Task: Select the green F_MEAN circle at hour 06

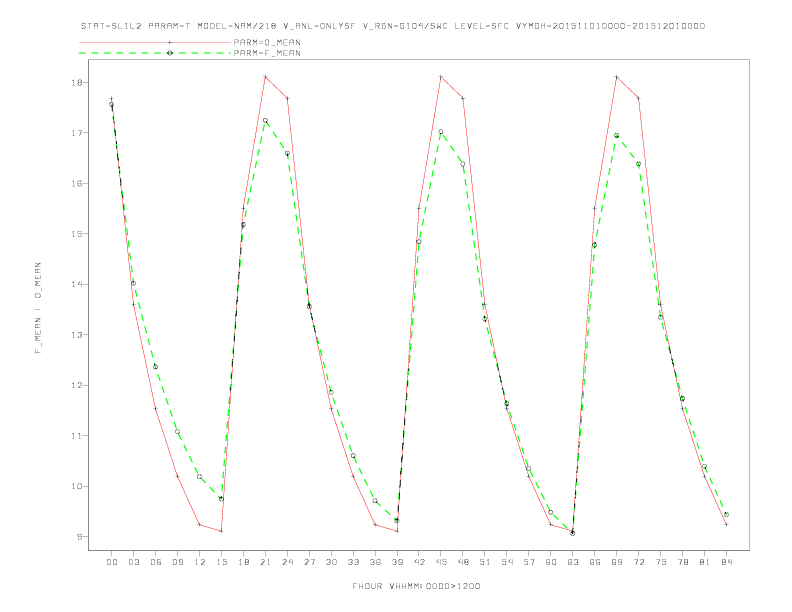Action: [x=156, y=367]
